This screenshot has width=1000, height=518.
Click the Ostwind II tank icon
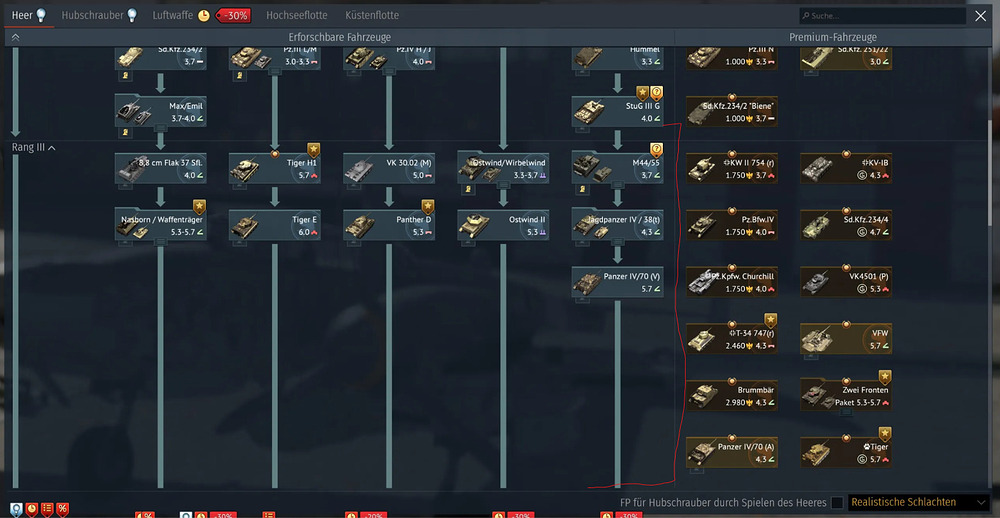pos(474,225)
